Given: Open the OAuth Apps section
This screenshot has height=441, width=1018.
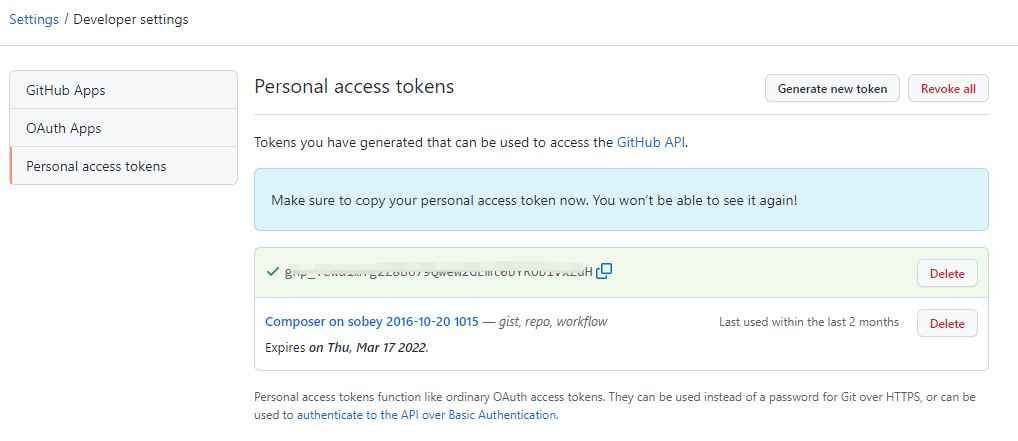Looking at the screenshot, I should coord(64,128).
